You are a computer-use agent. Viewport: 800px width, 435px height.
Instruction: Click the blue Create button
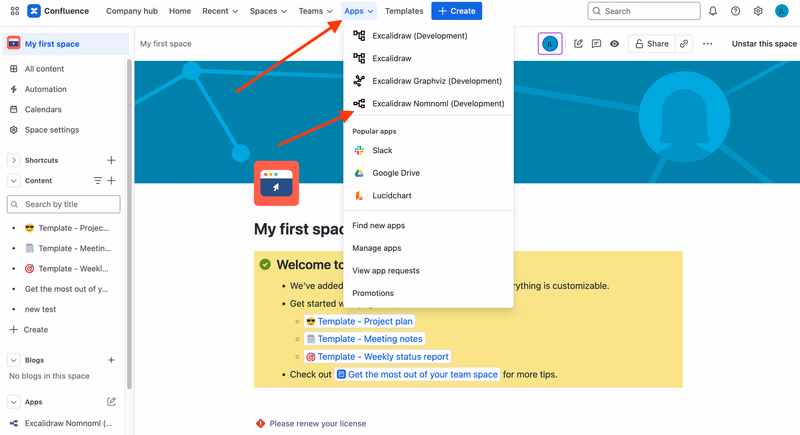tap(456, 11)
